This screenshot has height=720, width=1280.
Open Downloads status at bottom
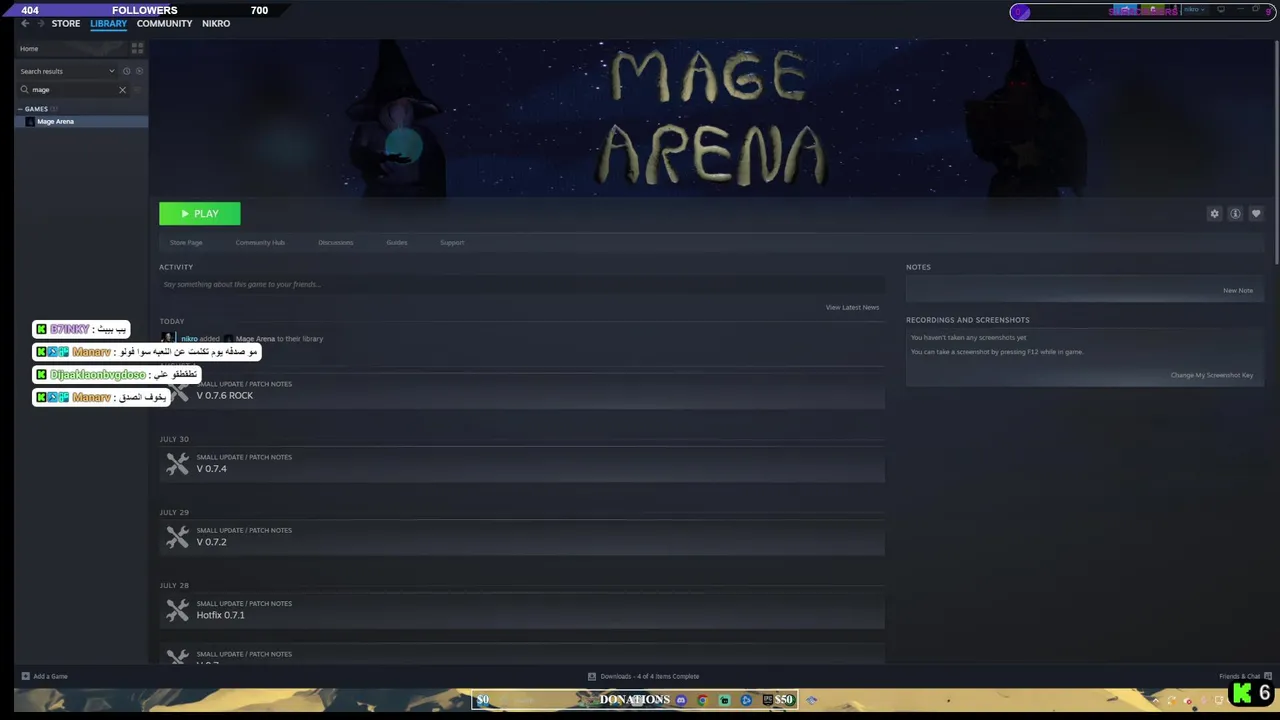pos(643,676)
